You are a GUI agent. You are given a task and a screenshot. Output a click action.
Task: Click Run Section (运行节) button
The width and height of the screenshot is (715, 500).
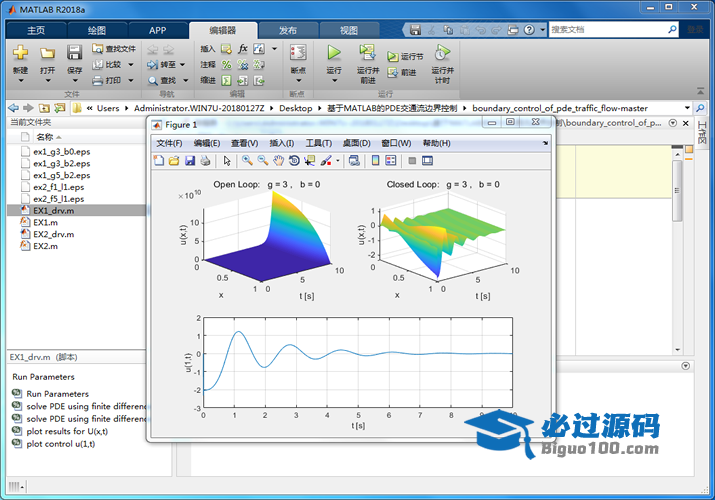(405, 57)
